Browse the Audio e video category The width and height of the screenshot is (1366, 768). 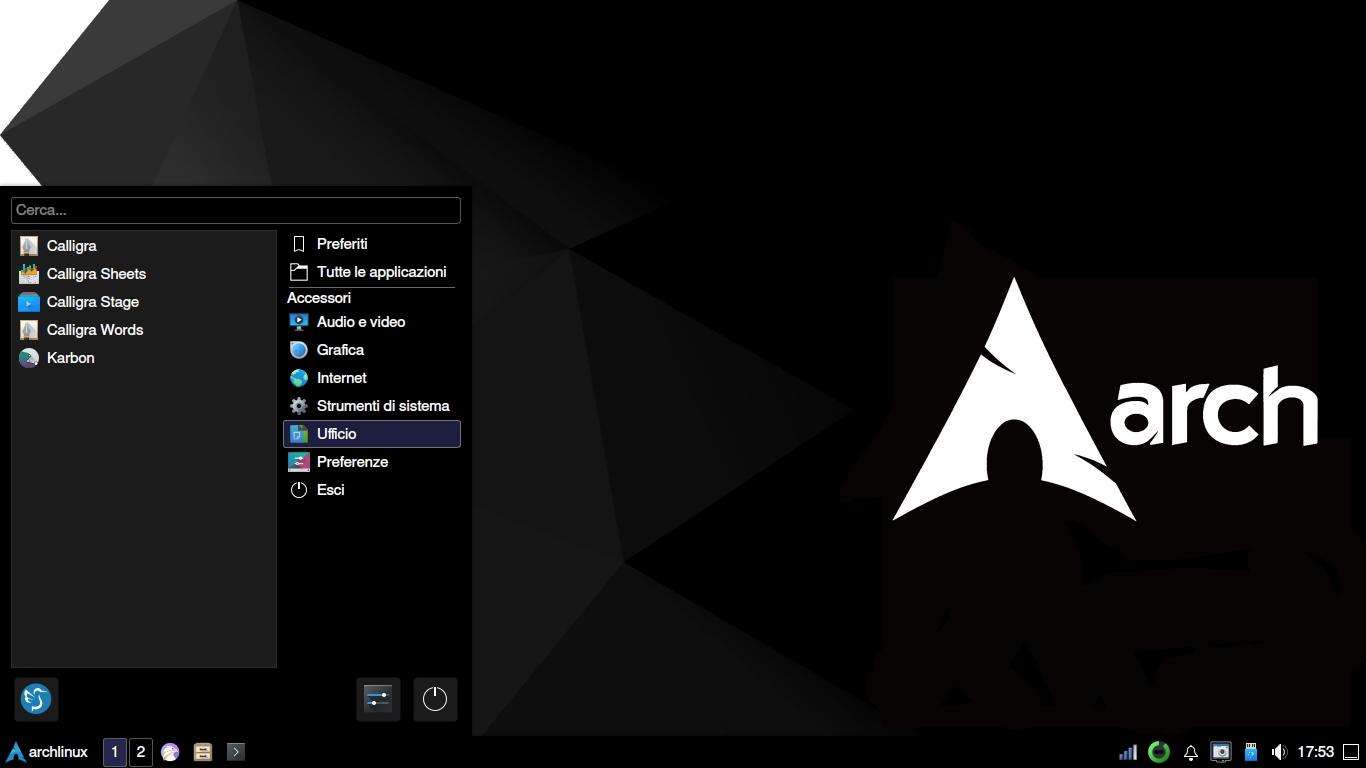[x=372, y=322]
